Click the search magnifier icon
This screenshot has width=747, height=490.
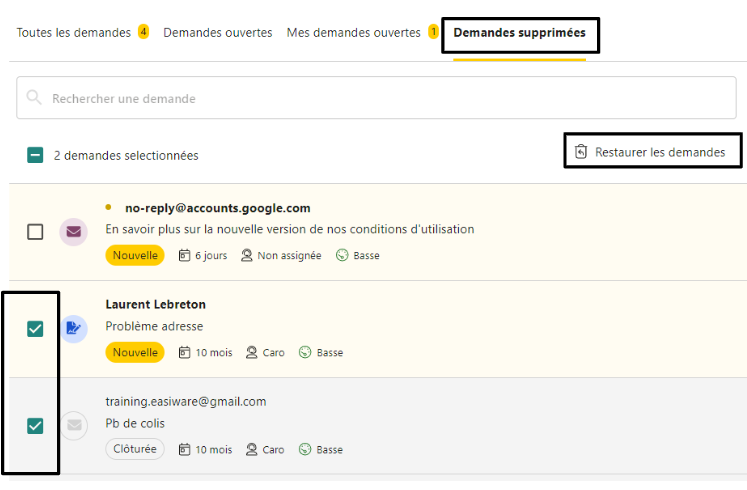pyautogui.click(x=35, y=98)
